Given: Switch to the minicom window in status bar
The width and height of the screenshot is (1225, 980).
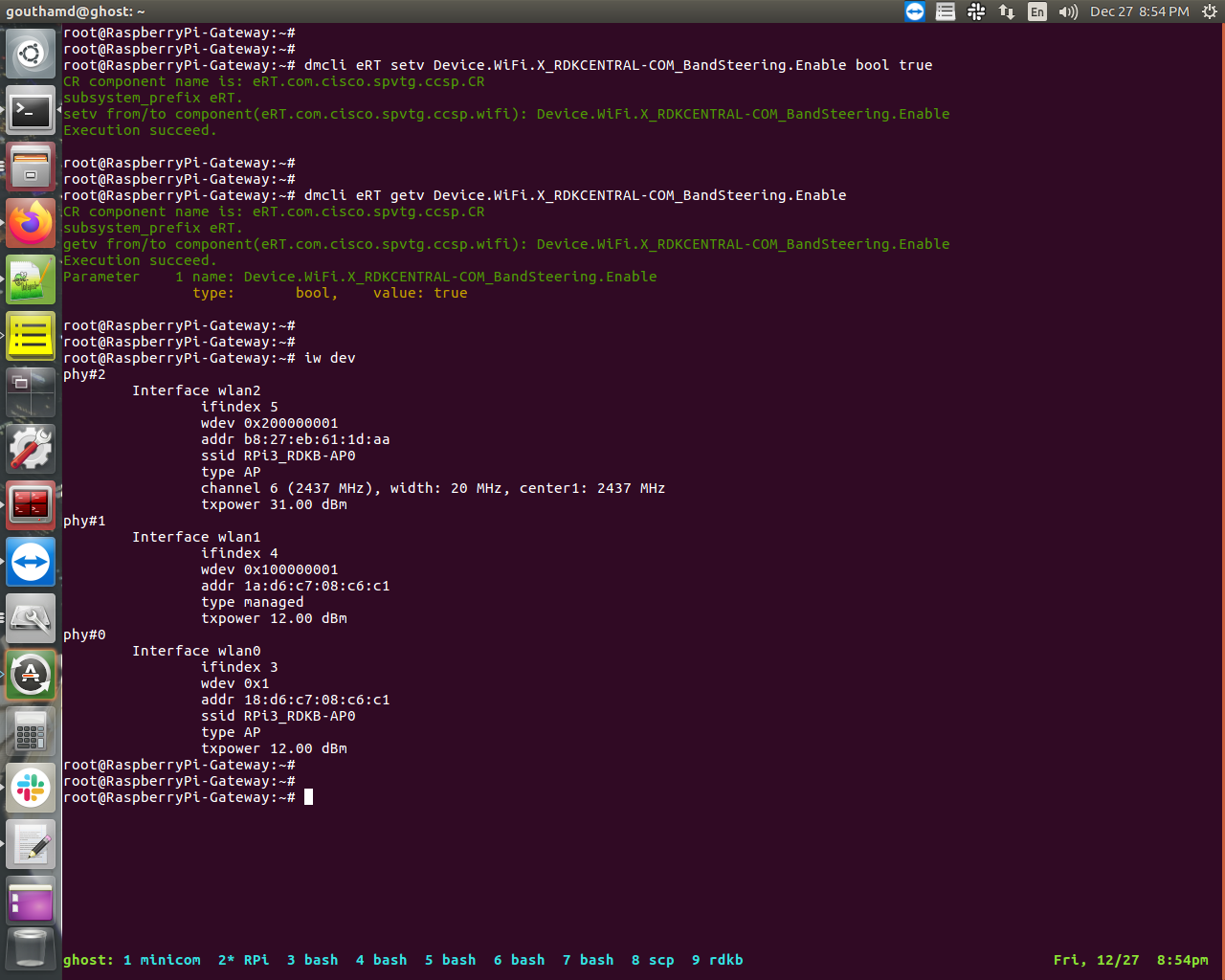Looking at the screenshot, I should [x=162, y=960].
